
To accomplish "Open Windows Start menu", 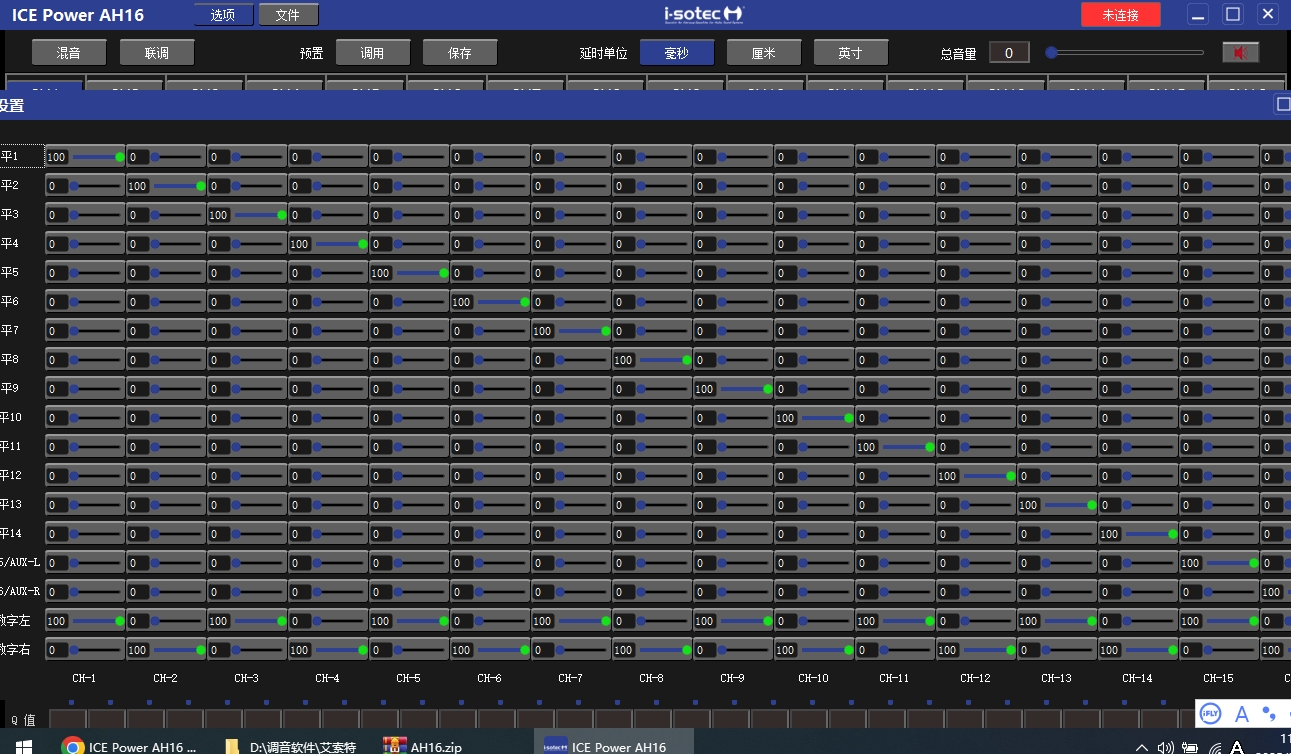I will pyautogui.click(x=23, y=745).
